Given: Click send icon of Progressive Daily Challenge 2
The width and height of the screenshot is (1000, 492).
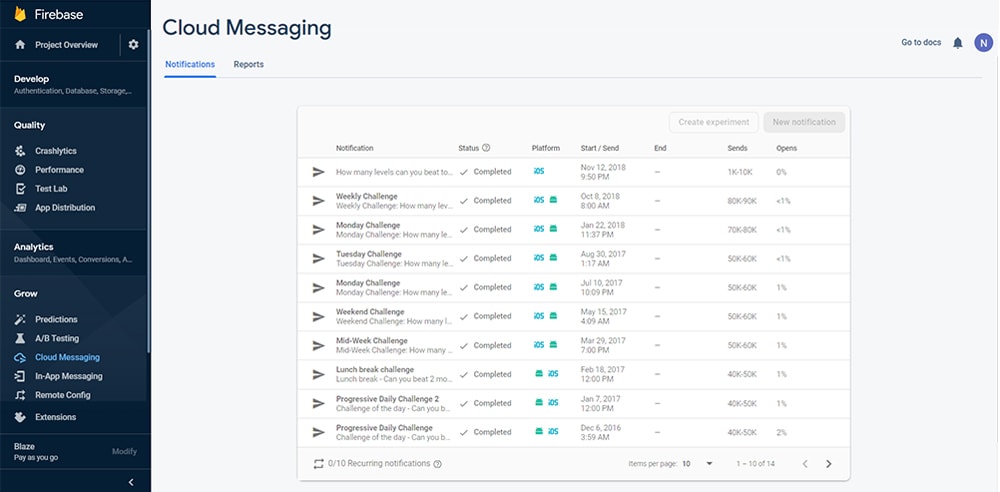Looking at the screenshot, I should tap(318, 403).
